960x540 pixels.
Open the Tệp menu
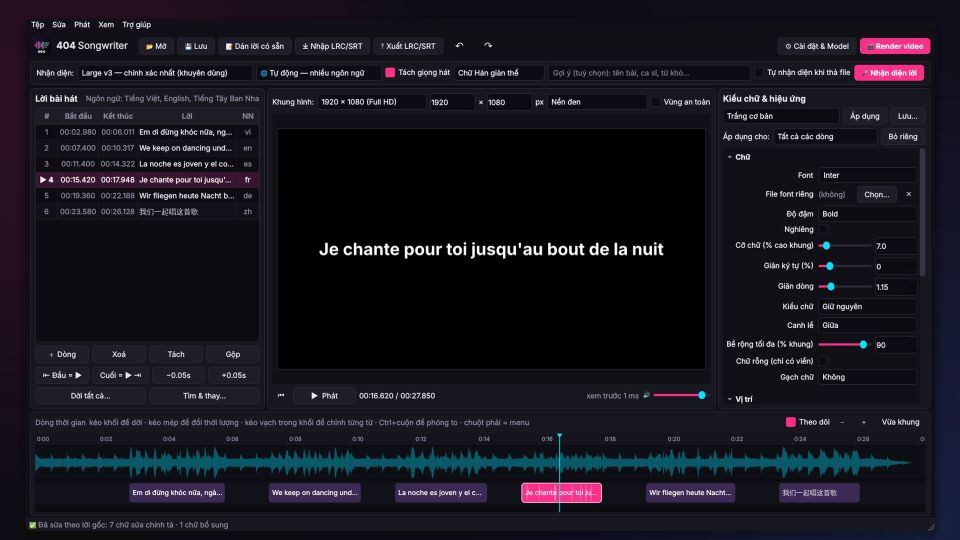tap(37, 24)
